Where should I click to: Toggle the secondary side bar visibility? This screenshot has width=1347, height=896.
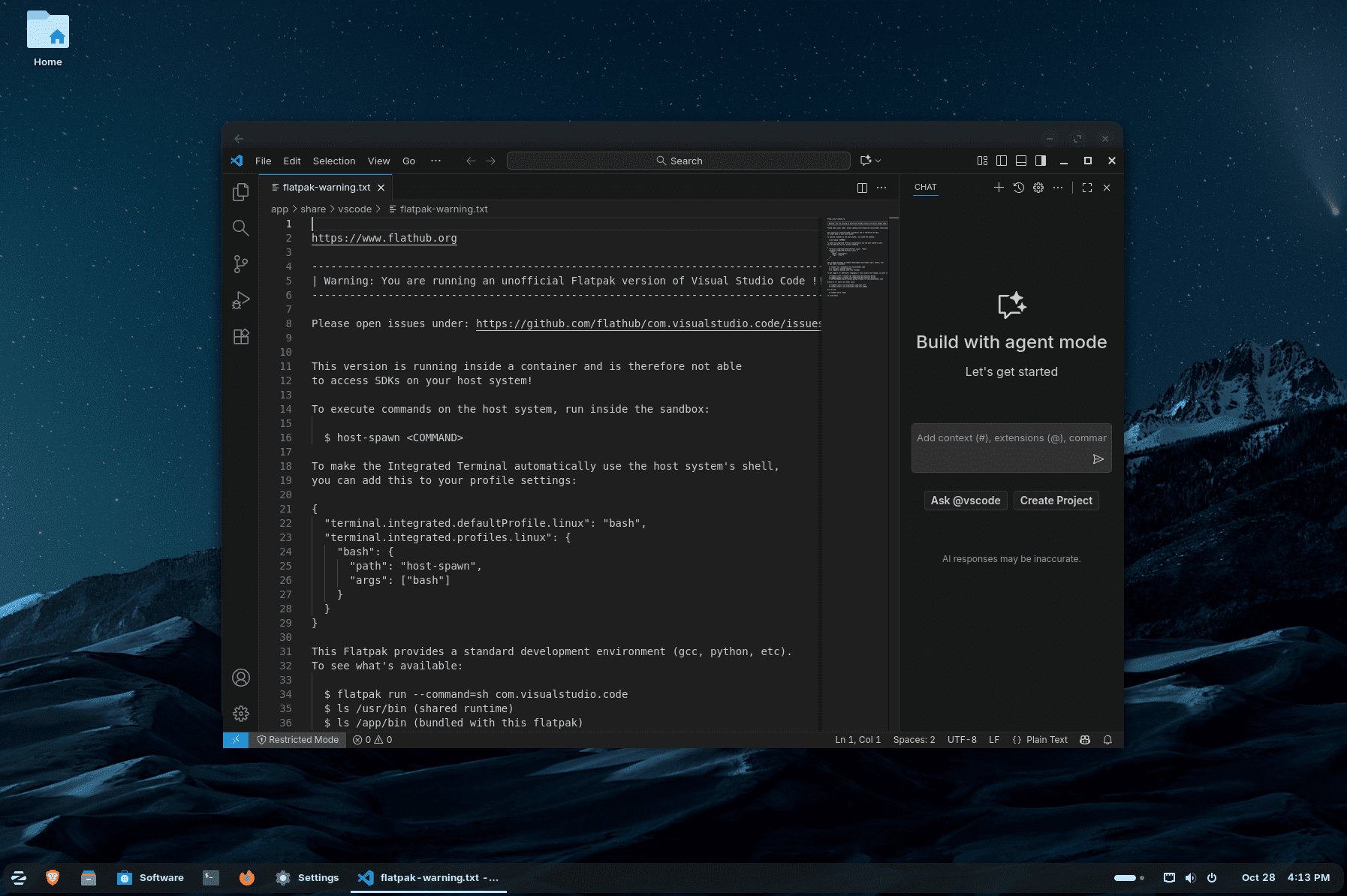[1041, 161]
